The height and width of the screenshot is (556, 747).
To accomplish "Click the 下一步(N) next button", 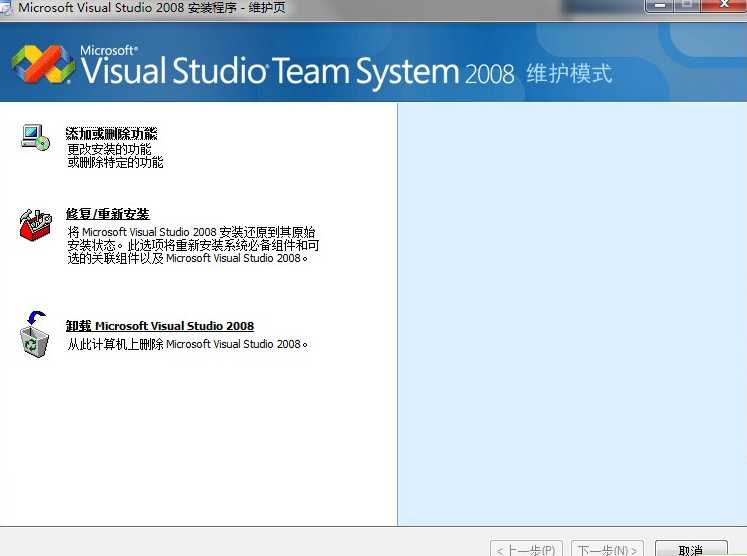I will pos(607,548).
